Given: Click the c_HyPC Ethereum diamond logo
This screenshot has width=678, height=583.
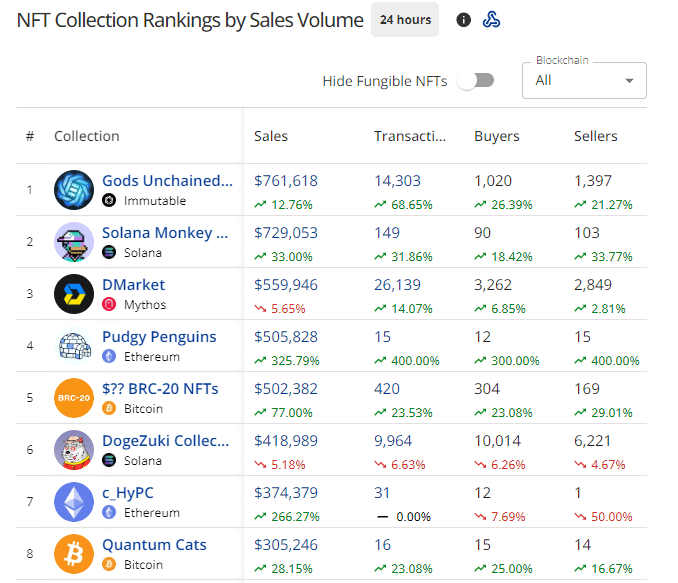Looking at the screenshot, I should coord(74,502).
